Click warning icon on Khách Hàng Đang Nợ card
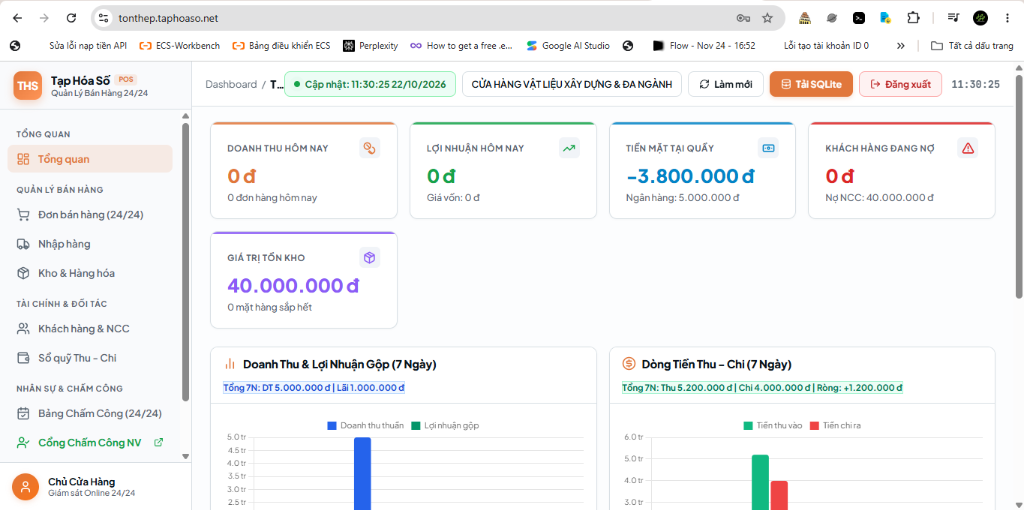1024x510 pixels. click(x=968, y=148)
